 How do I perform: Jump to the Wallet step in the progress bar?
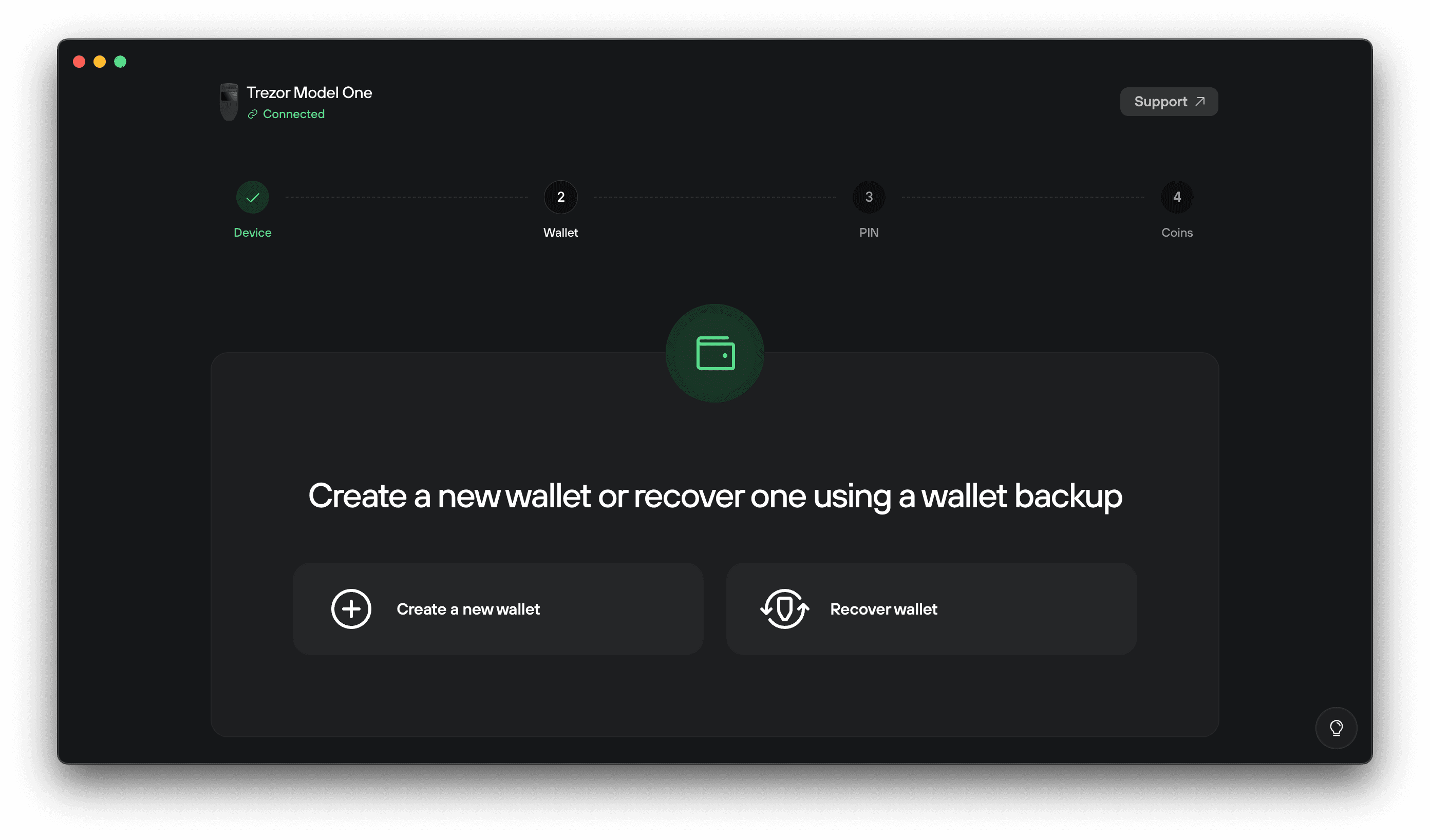[x=560, y=197]
